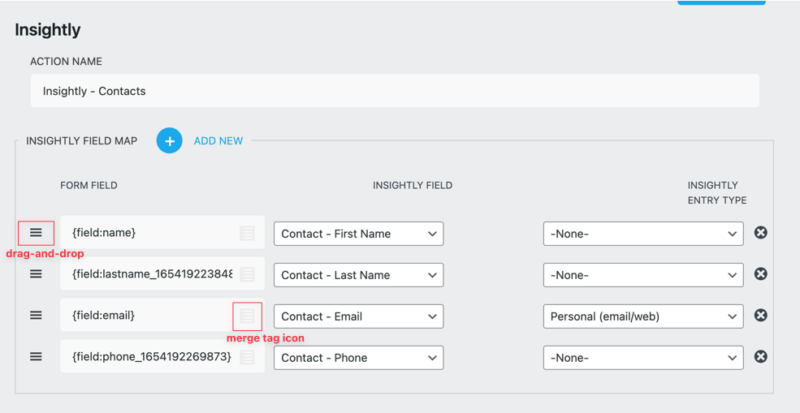The image size is (800, 413).
Task: Click the INSIGHTLY FIELD MAP label
Action: pos(82,141)
